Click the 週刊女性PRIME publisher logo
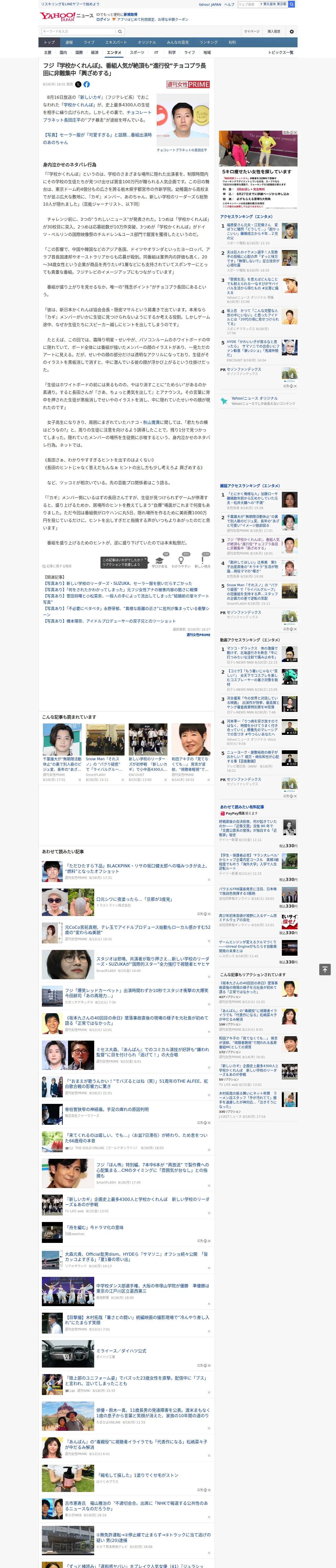 coord(188,85)
